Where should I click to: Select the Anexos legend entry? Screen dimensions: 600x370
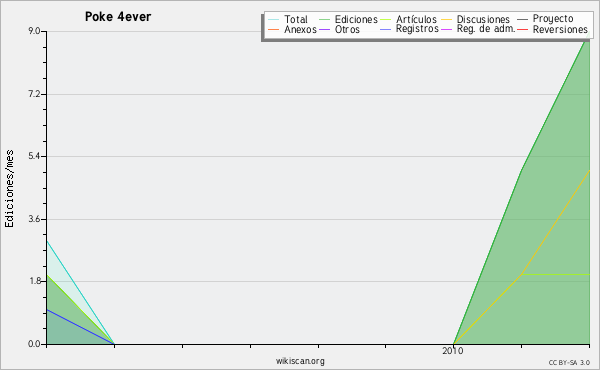click(300, 29)
